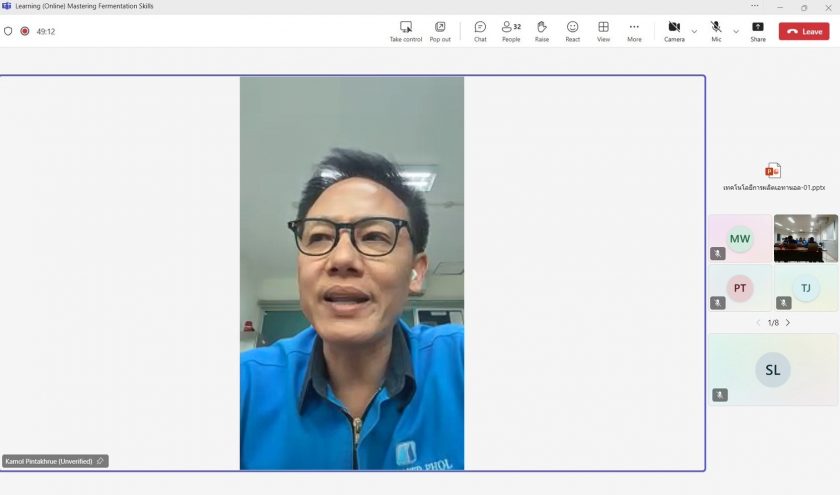
Task: Expand the Mic options dropdown arrow
Action: pyautogui.click(x=736, y=31)
